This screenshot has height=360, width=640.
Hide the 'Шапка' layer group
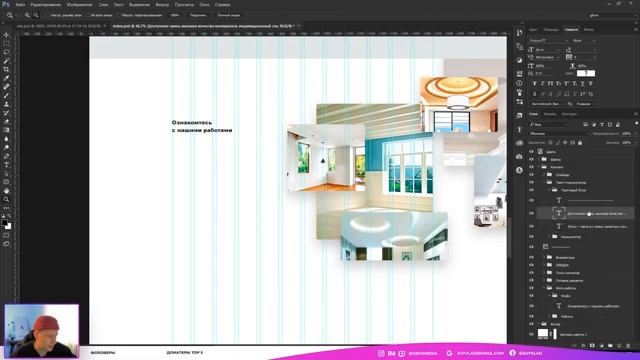click(x=531, y=160)
